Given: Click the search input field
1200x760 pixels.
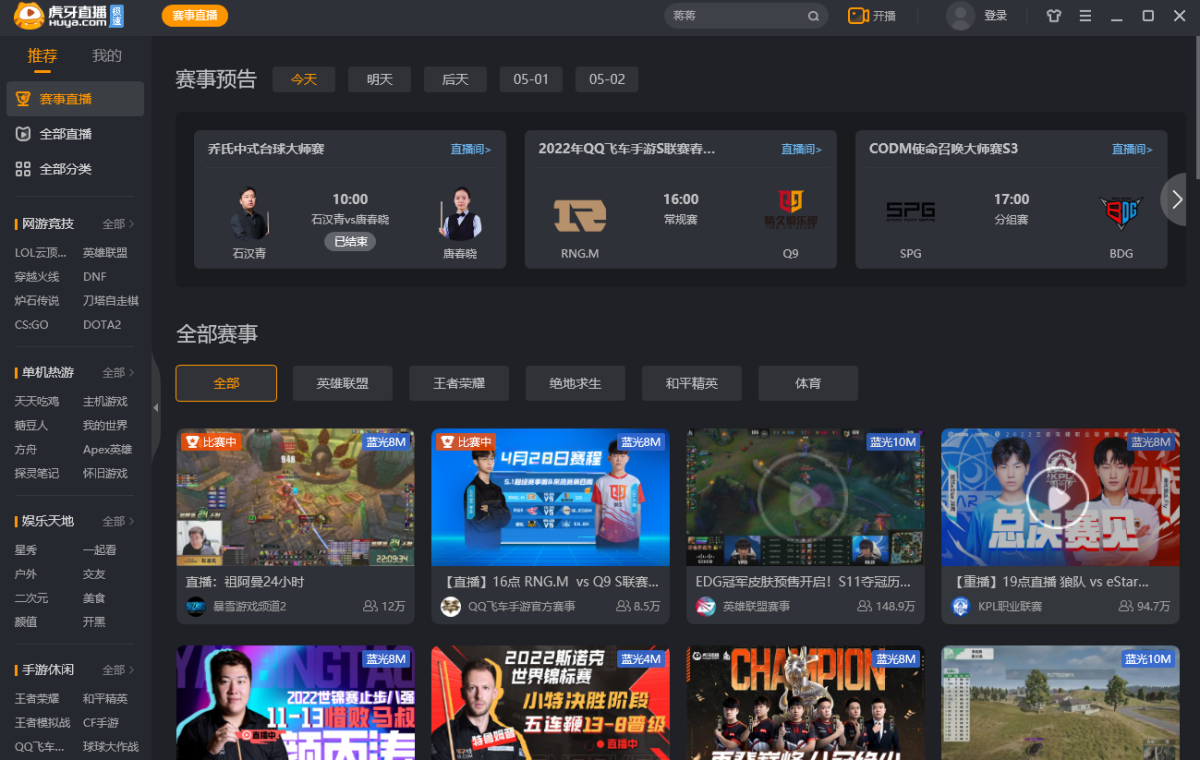Looking at the screenshot, I should click(x=735, y=16).
